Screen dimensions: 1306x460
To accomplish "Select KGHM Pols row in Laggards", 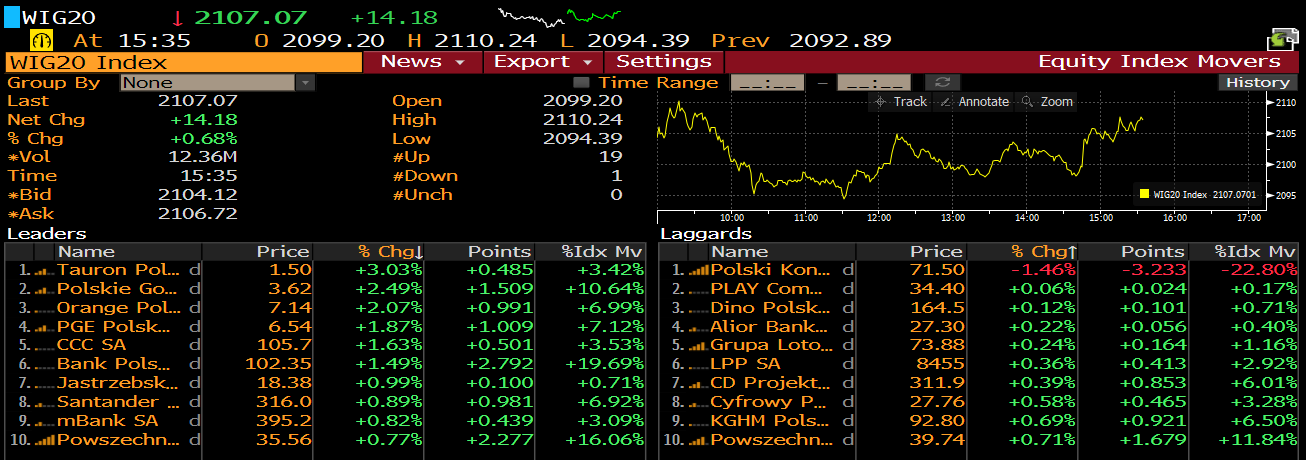I will point(979,421).
